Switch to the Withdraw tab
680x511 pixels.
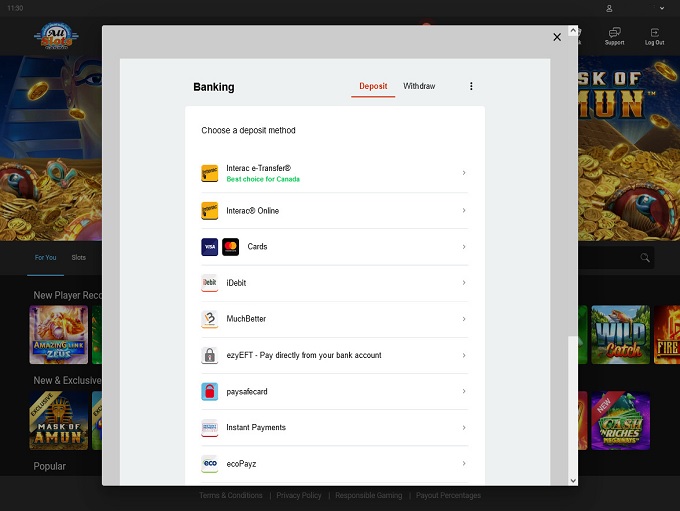pyautogui.click(x=419, y=87)
